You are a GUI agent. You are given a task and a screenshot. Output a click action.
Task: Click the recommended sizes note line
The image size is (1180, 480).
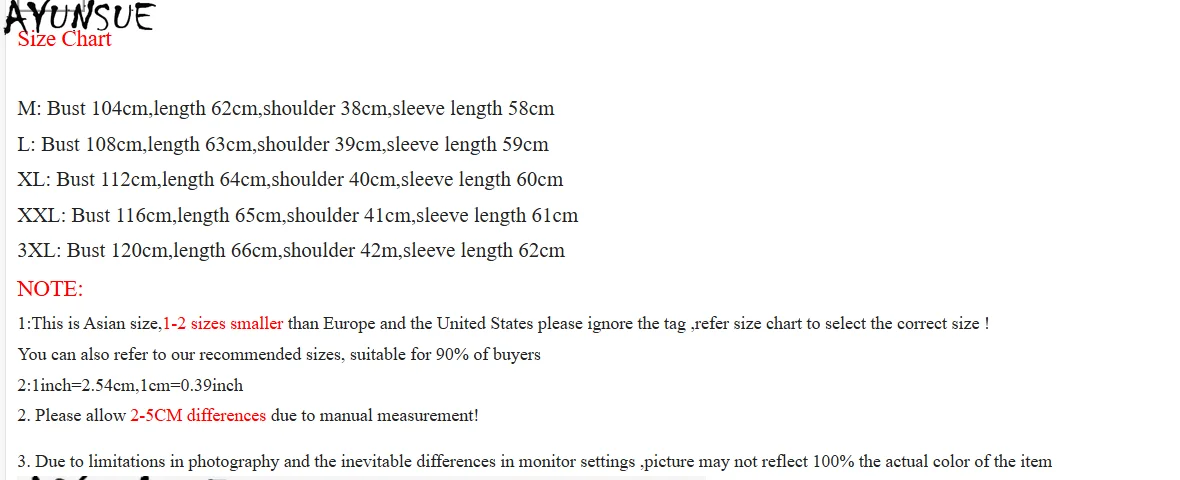coord(279,355)
